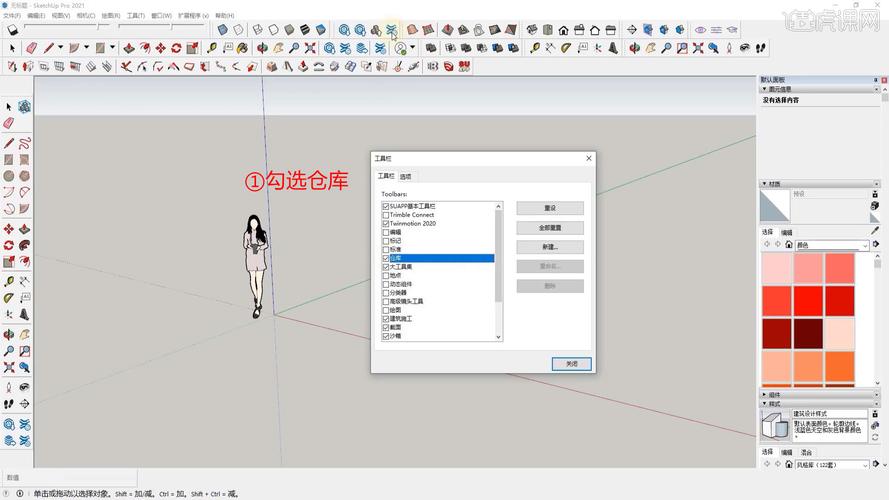The height and width of the screenshot is (500, 889).
Task: Click the 关闭 button in the dialog
Action: point(572,364)
